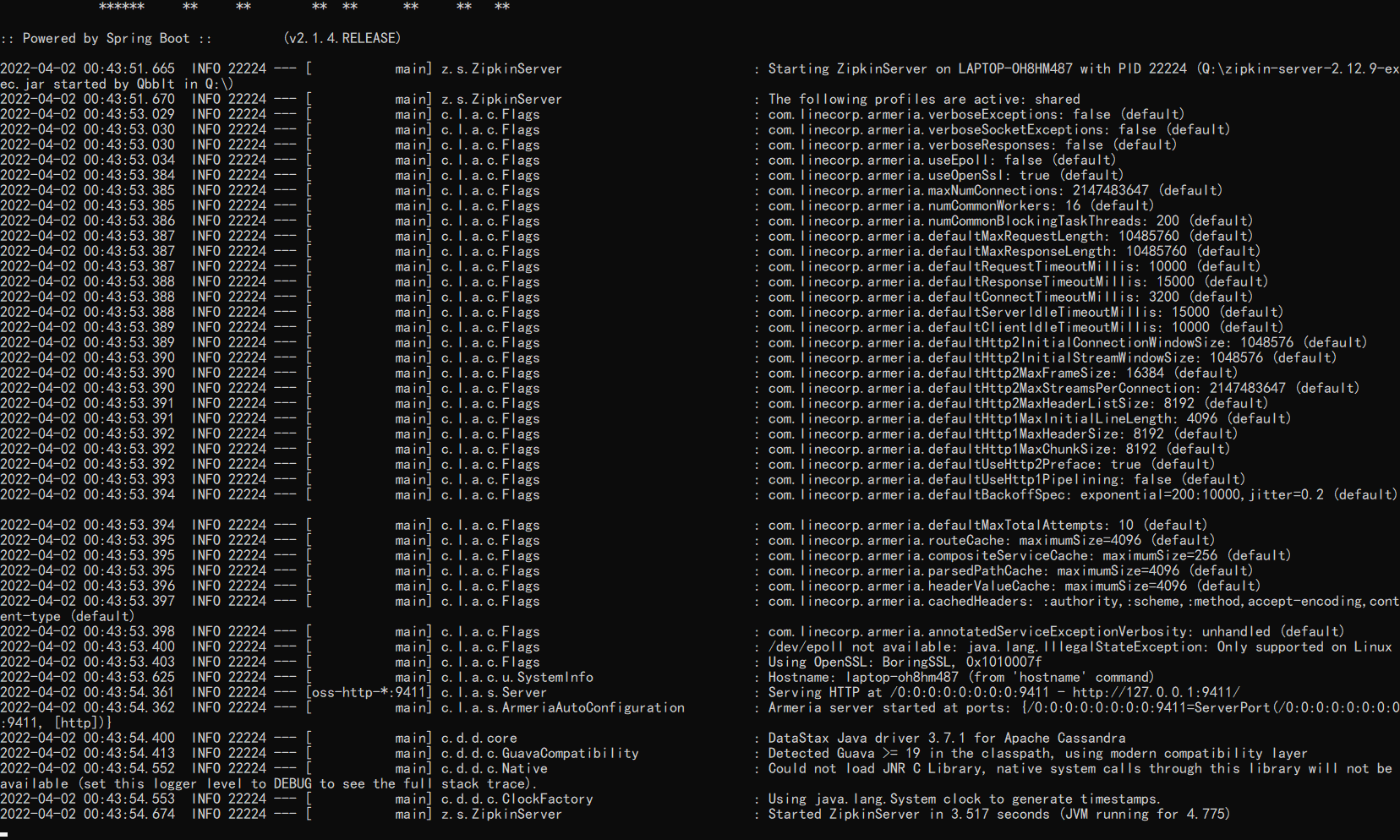Click the 'verboseResponses: false' log message
1400x840 pixels.
[x=972, y=145]
